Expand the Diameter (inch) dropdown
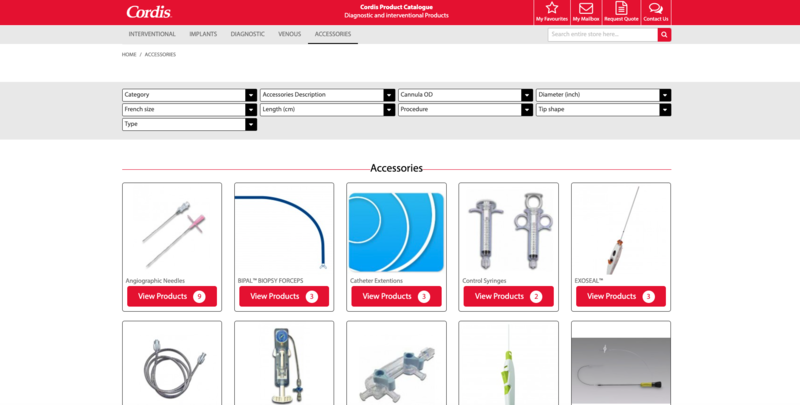Viewport: 800px width, 405px height. [x=604, y=95]
